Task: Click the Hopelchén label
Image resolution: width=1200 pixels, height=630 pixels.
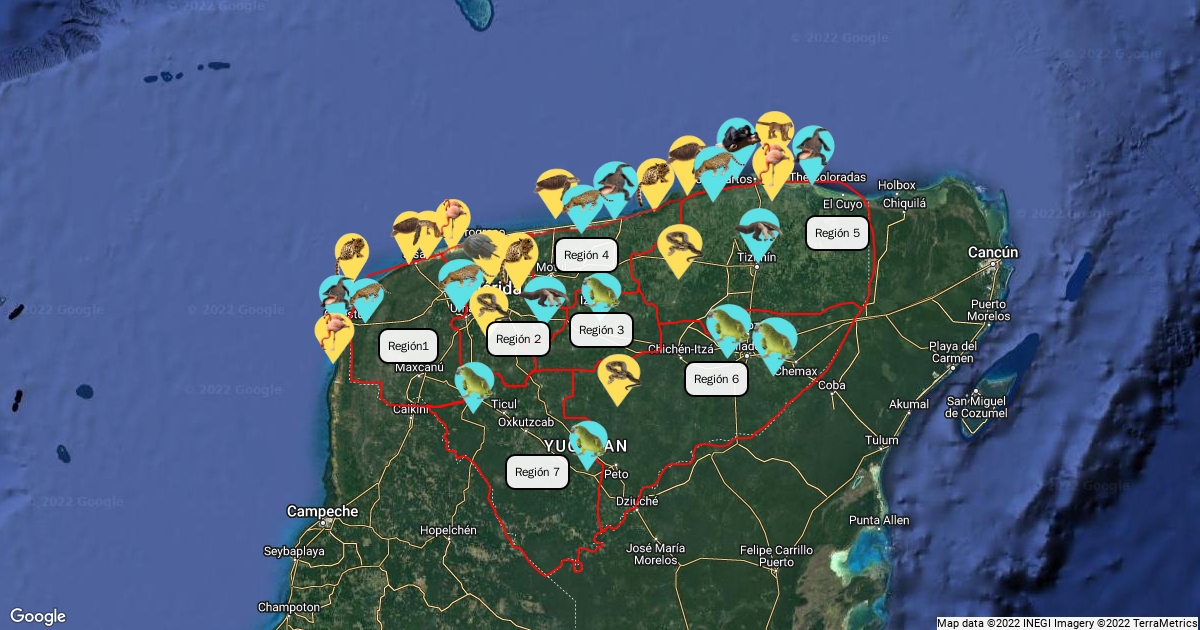Action: pos(448,530)
